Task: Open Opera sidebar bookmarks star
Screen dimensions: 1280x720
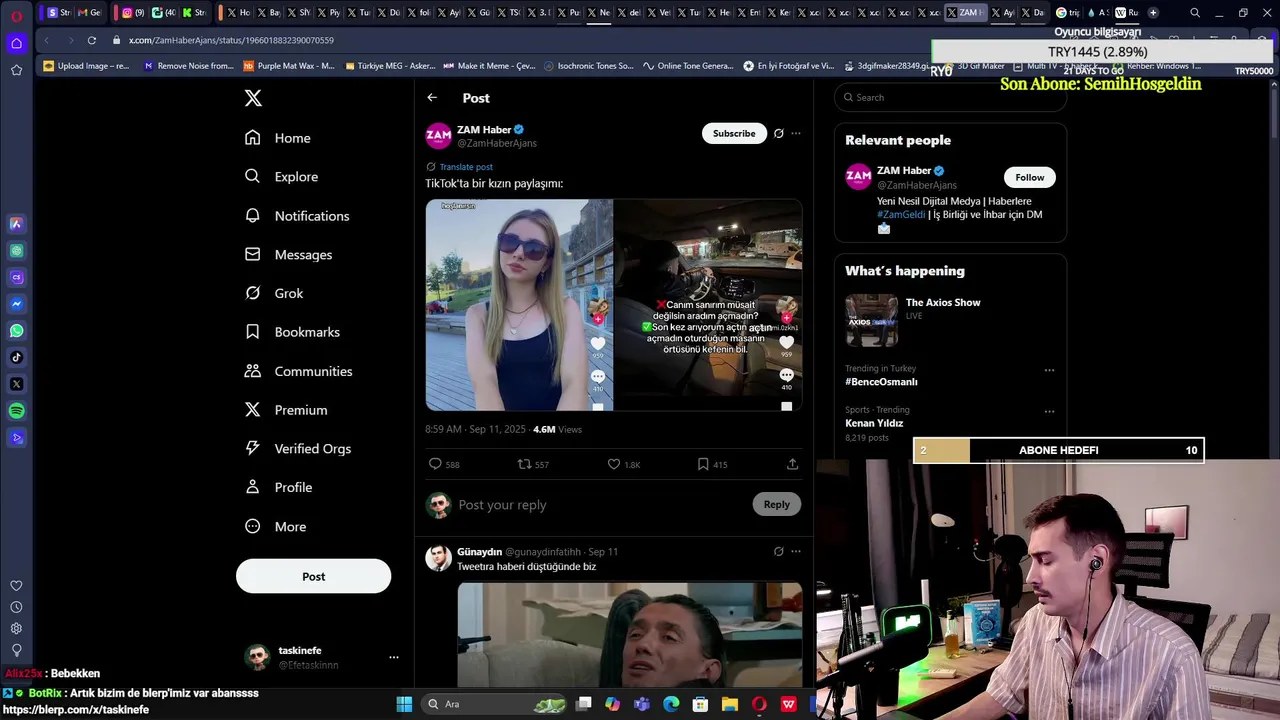Action: (16, 70)
